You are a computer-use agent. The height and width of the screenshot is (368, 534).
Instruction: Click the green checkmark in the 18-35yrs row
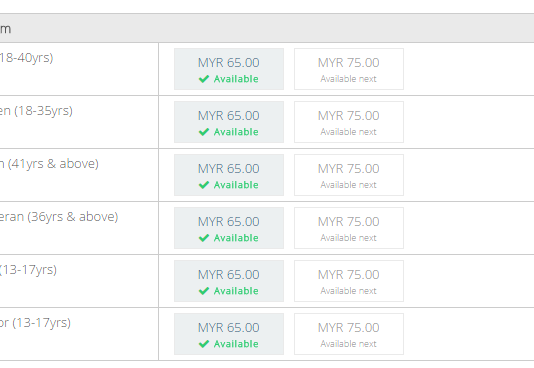click(x=204, y=132)
